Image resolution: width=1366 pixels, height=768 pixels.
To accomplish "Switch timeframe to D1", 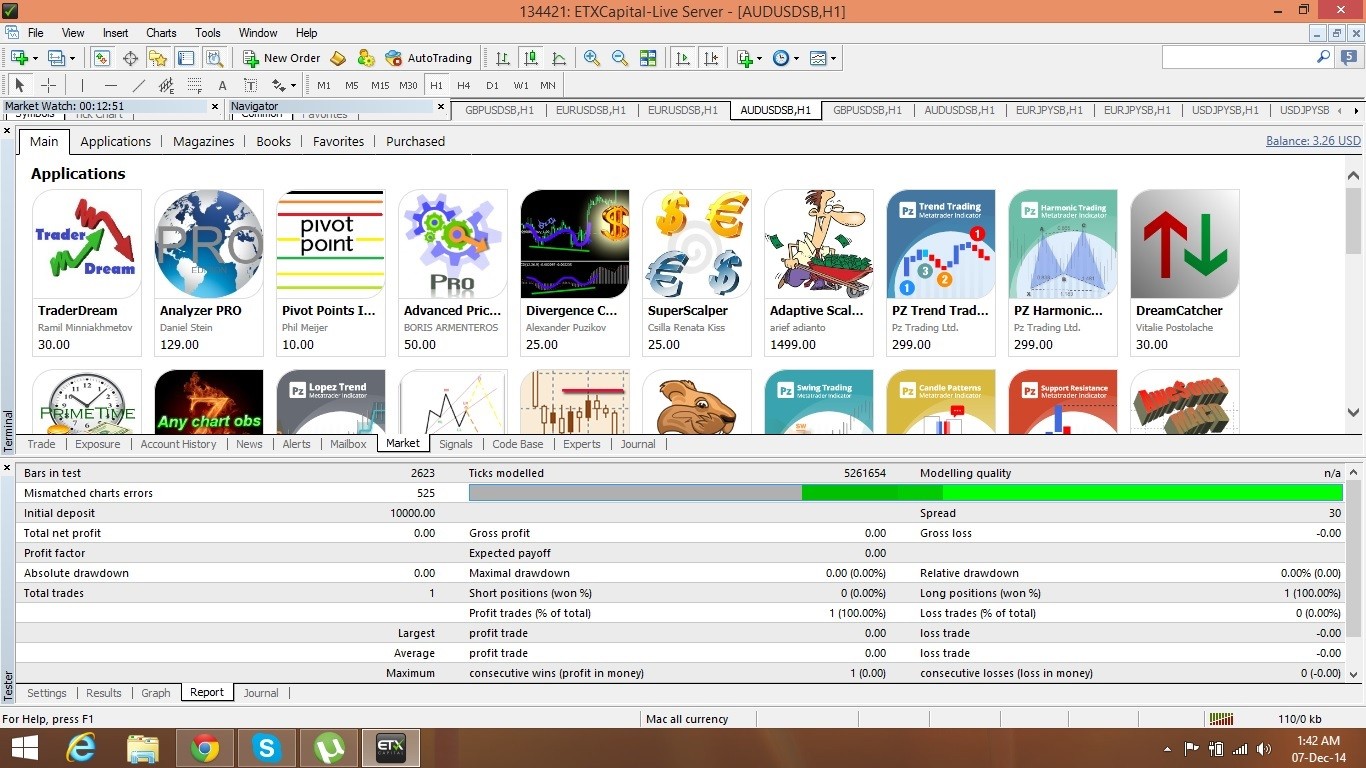I will [x=492, y=85].
